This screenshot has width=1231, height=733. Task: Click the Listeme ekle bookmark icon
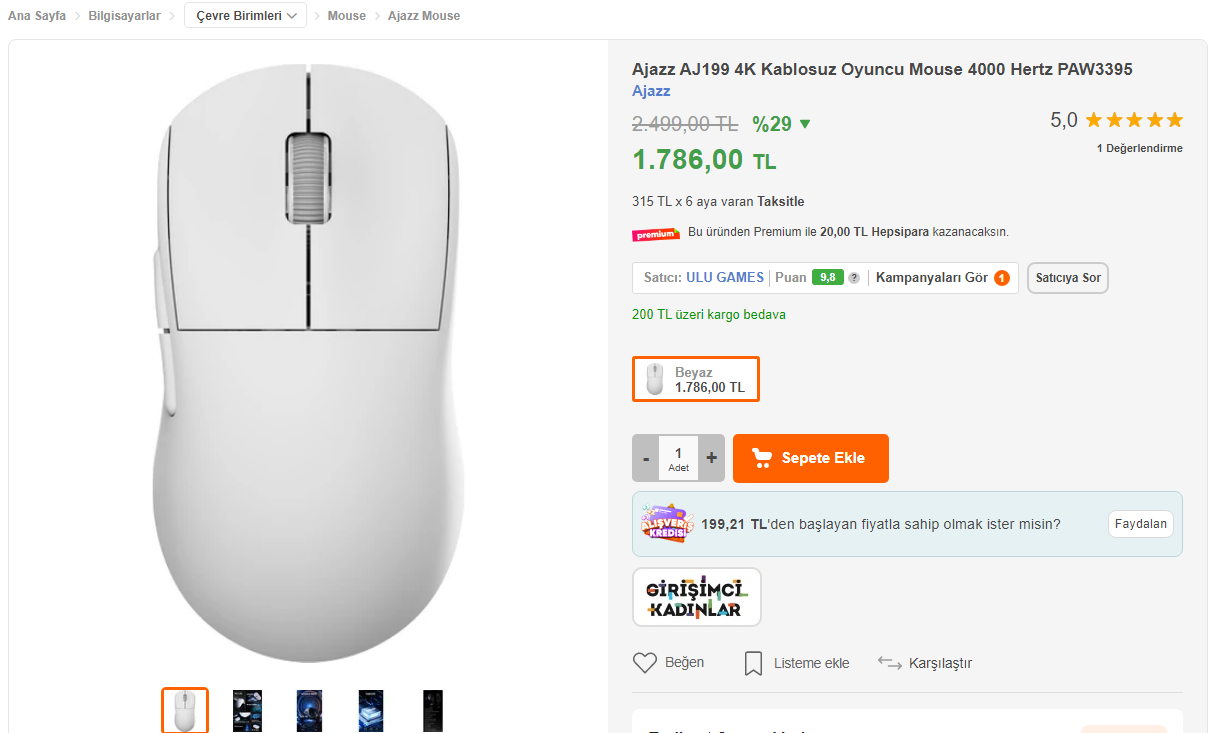pyautogui.click(x=753, y=663)
